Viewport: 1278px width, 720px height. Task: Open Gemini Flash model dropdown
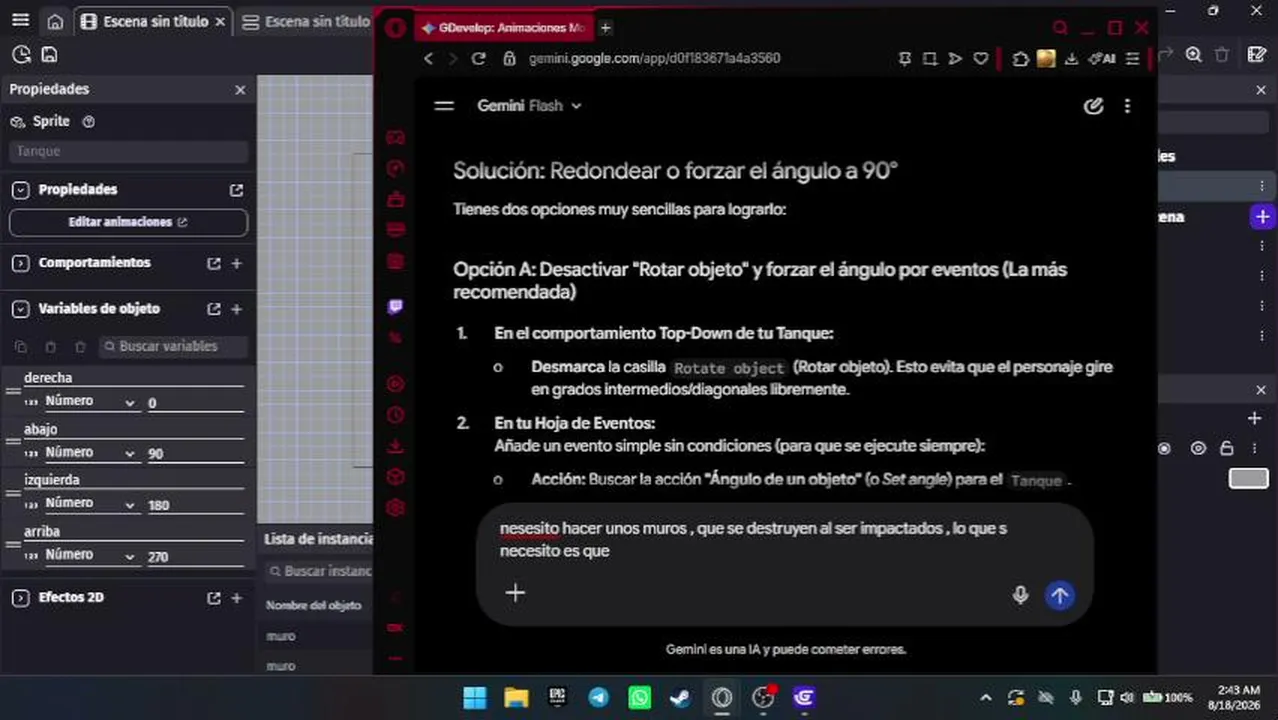[x=529, y=105]
